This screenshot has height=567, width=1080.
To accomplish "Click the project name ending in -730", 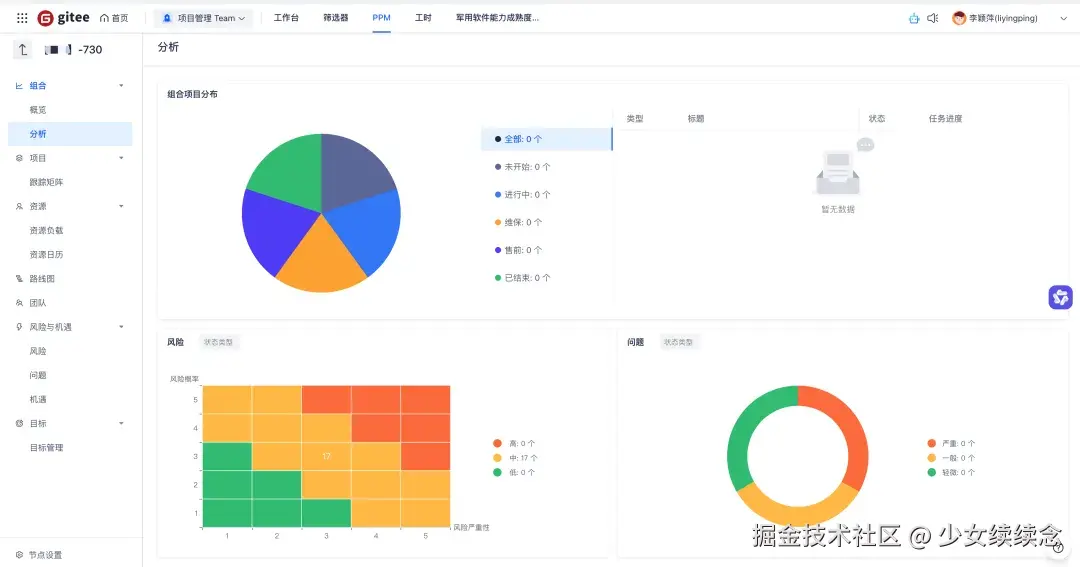I will tap(73, 50).
